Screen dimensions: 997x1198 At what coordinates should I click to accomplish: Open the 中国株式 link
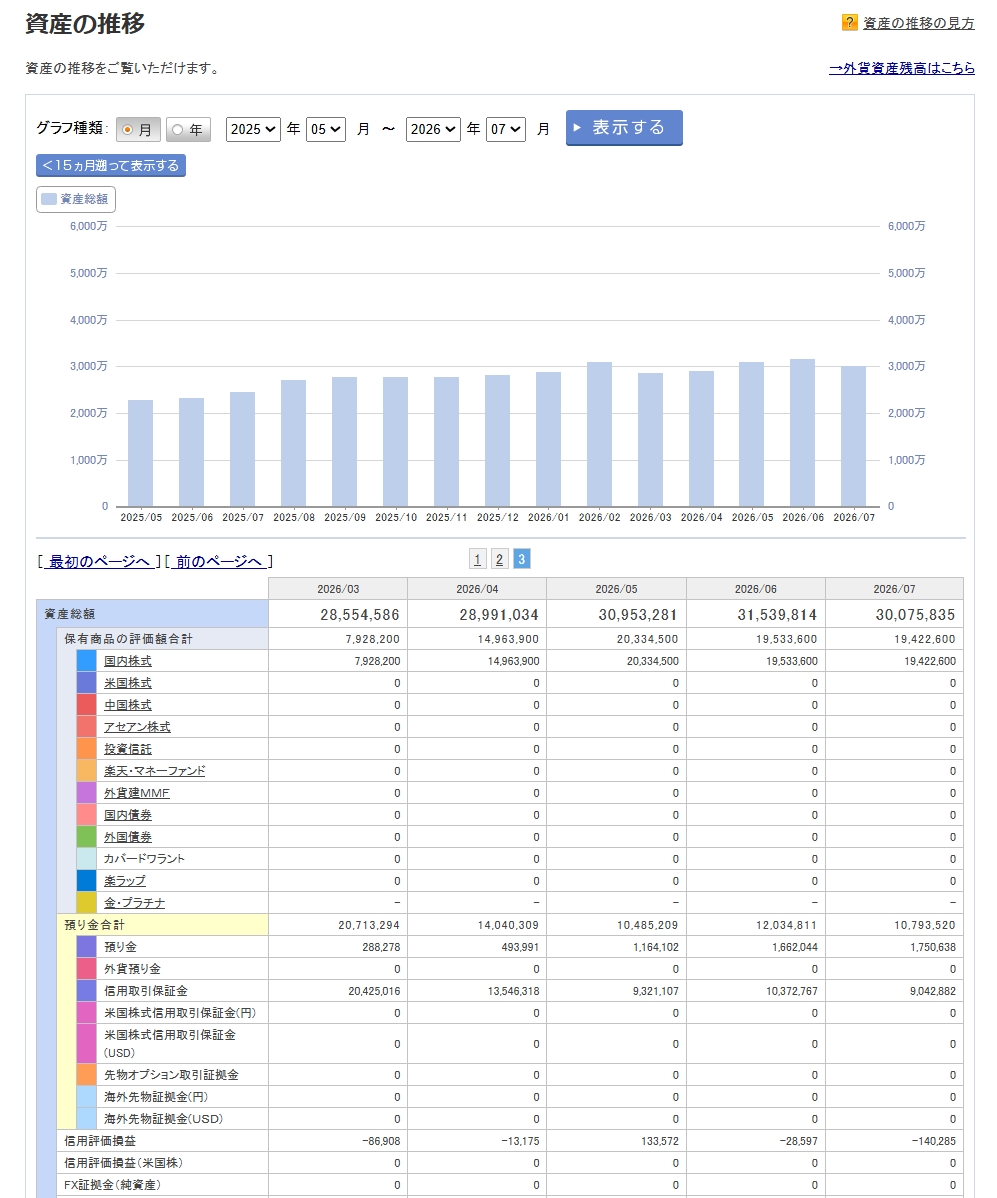(x=128, y=705)
